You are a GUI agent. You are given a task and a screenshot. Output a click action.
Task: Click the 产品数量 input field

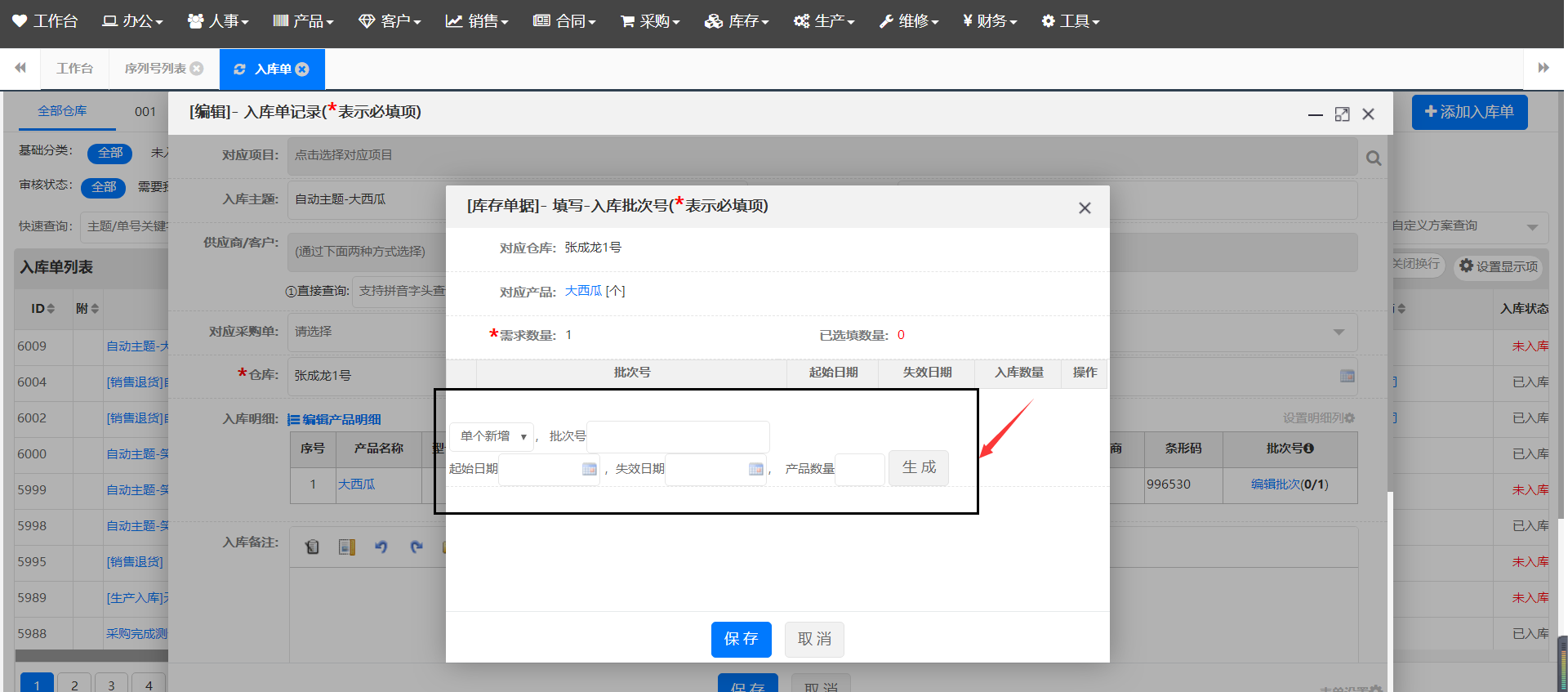click(x=859, y=469)
